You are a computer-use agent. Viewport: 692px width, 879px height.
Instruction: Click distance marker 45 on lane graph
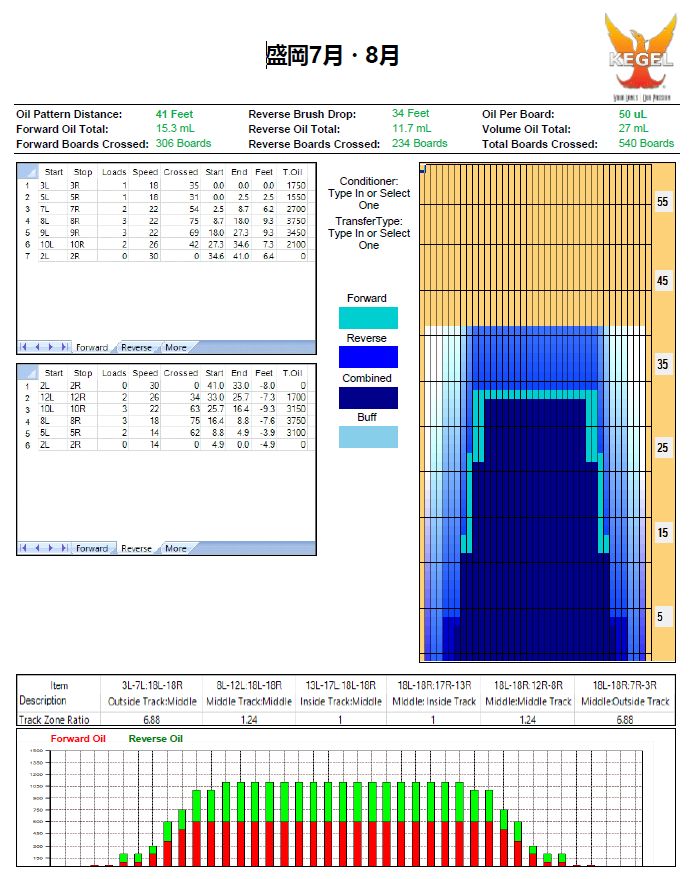pos(662,280)
